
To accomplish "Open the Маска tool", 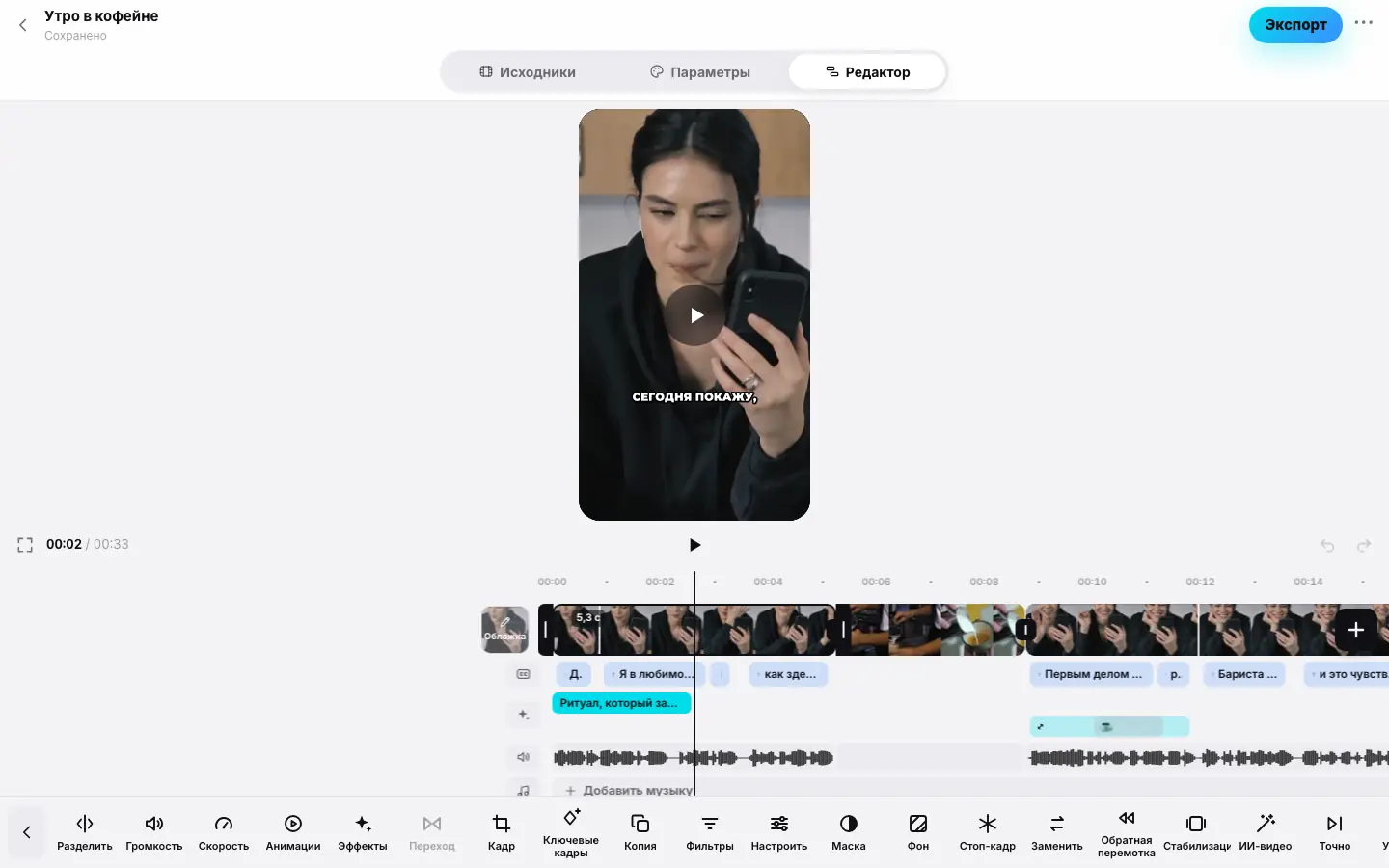I will pyautogui.click(x=849, y=832).
